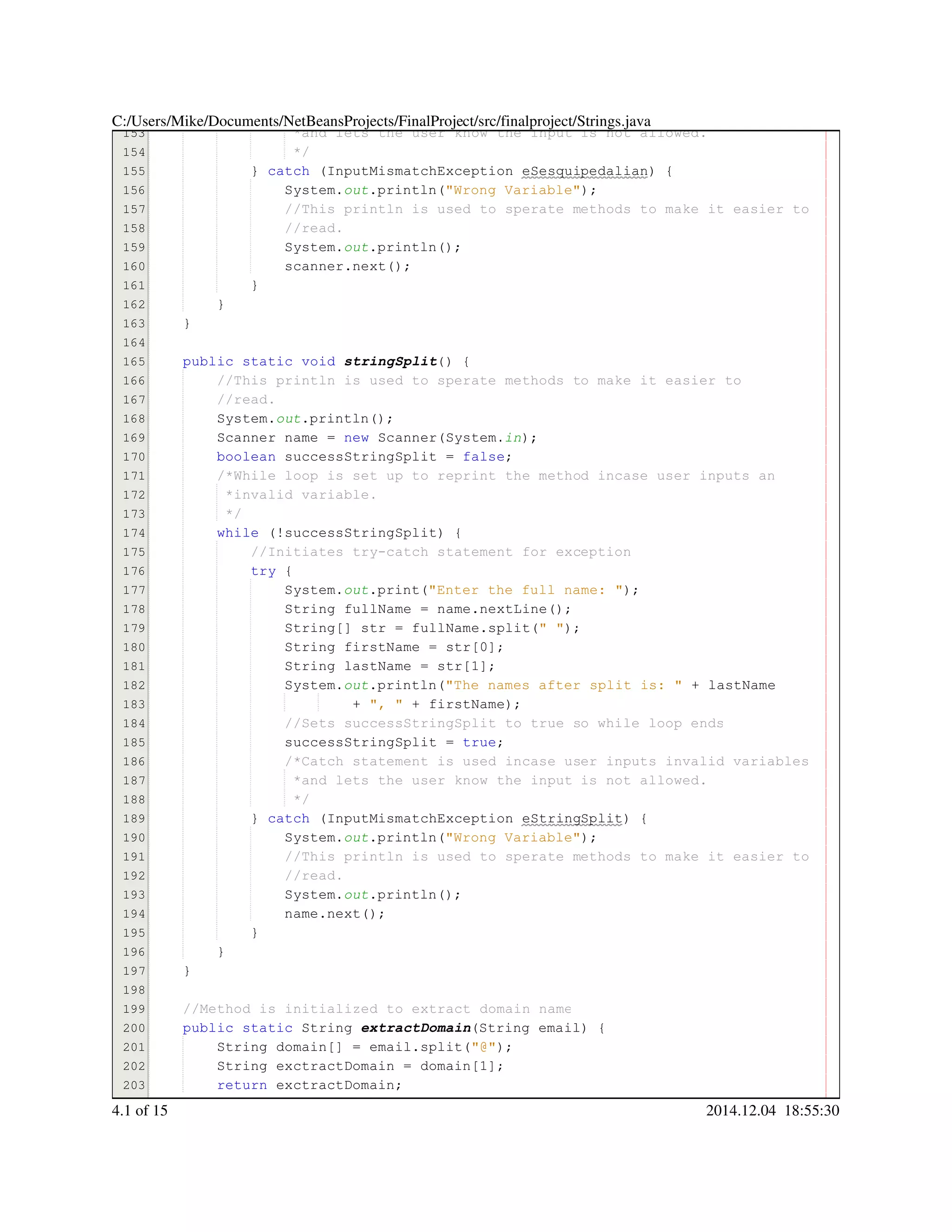Screen dimensions: 952x1232
Task: Click the extractDomain method name
Action: click(x=416, y=1028)
